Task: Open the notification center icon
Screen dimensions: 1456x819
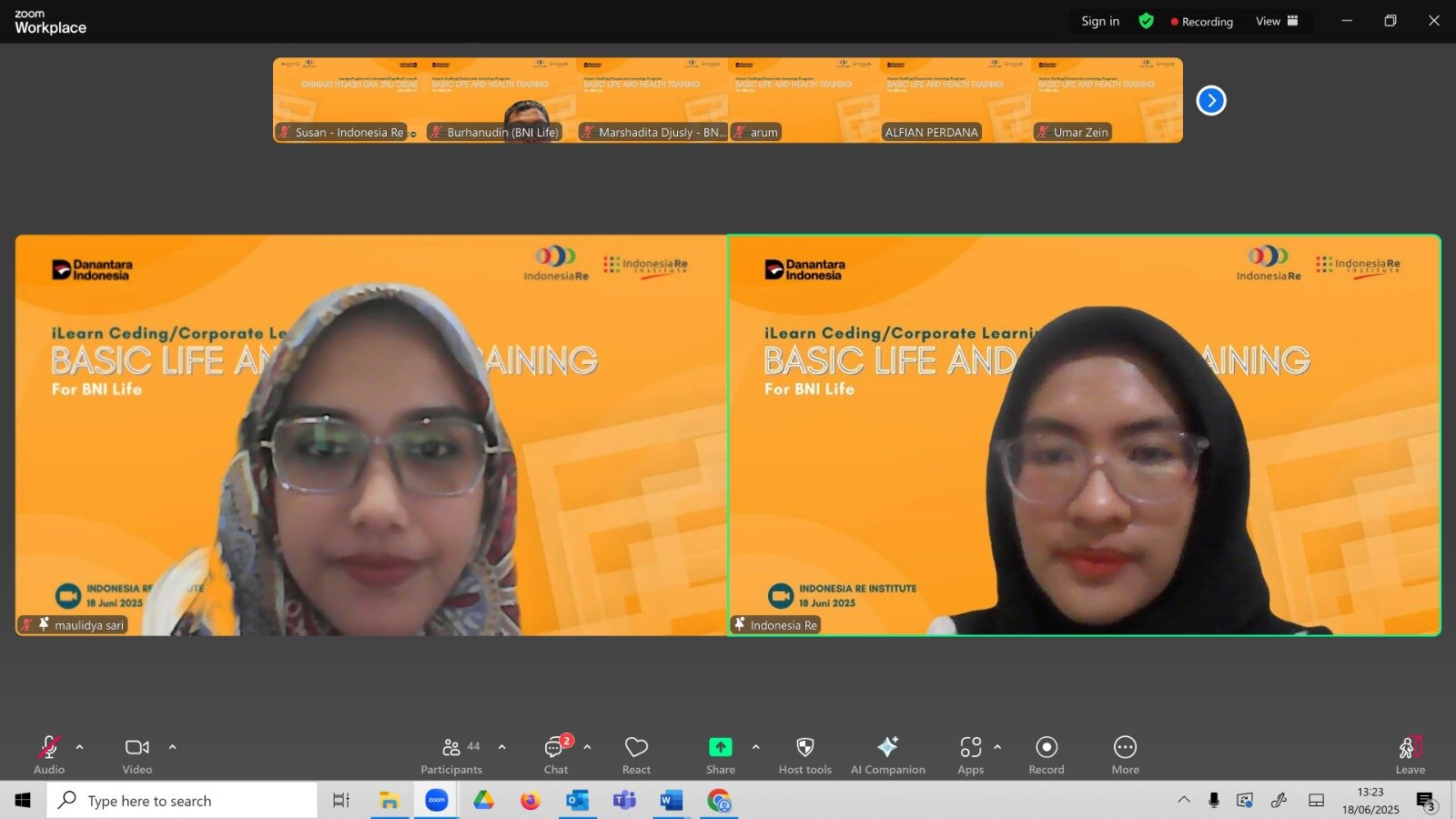Action: [1426, 801]
